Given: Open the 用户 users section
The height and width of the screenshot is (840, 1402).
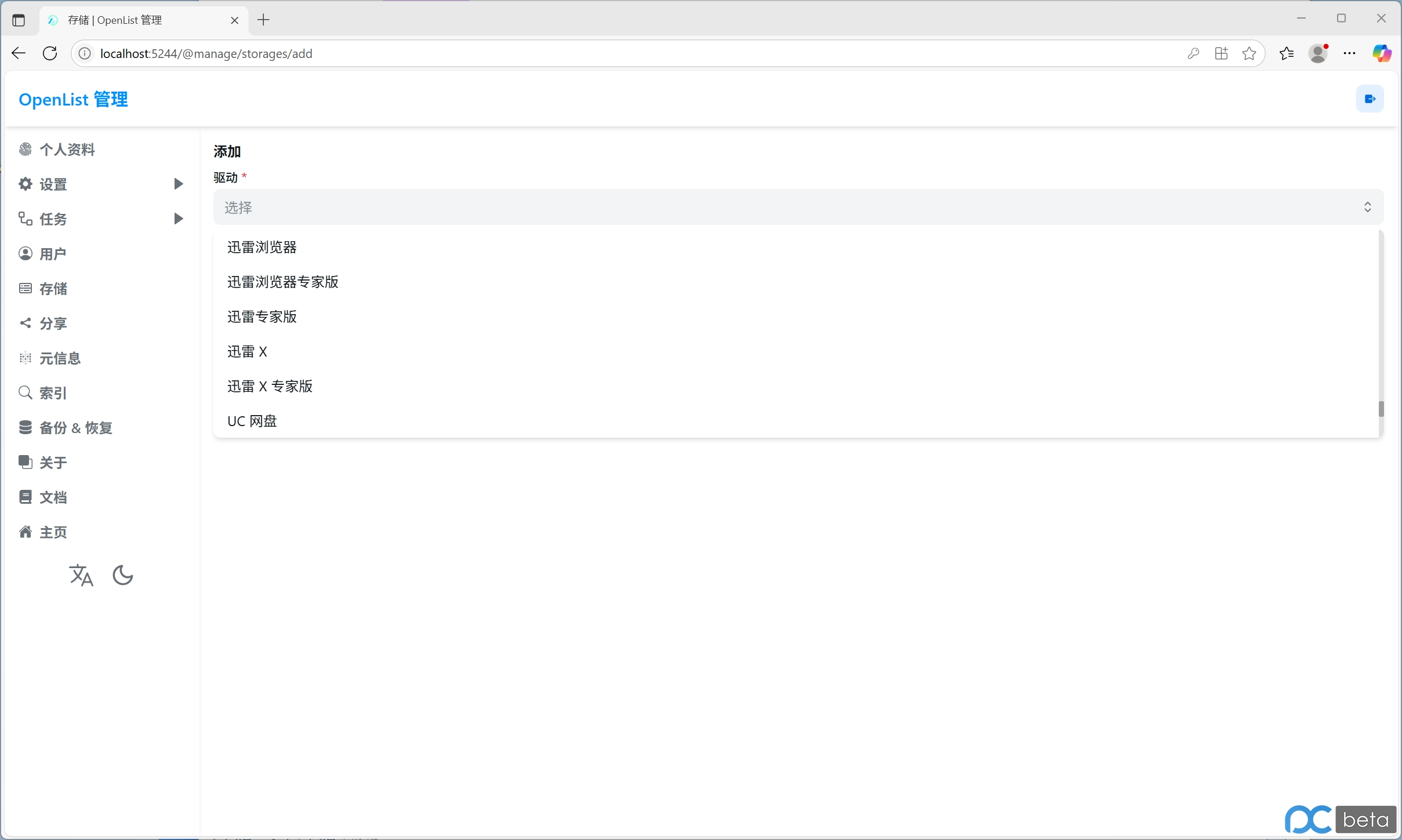Looking at the screenshot, I should coord(52,254).
